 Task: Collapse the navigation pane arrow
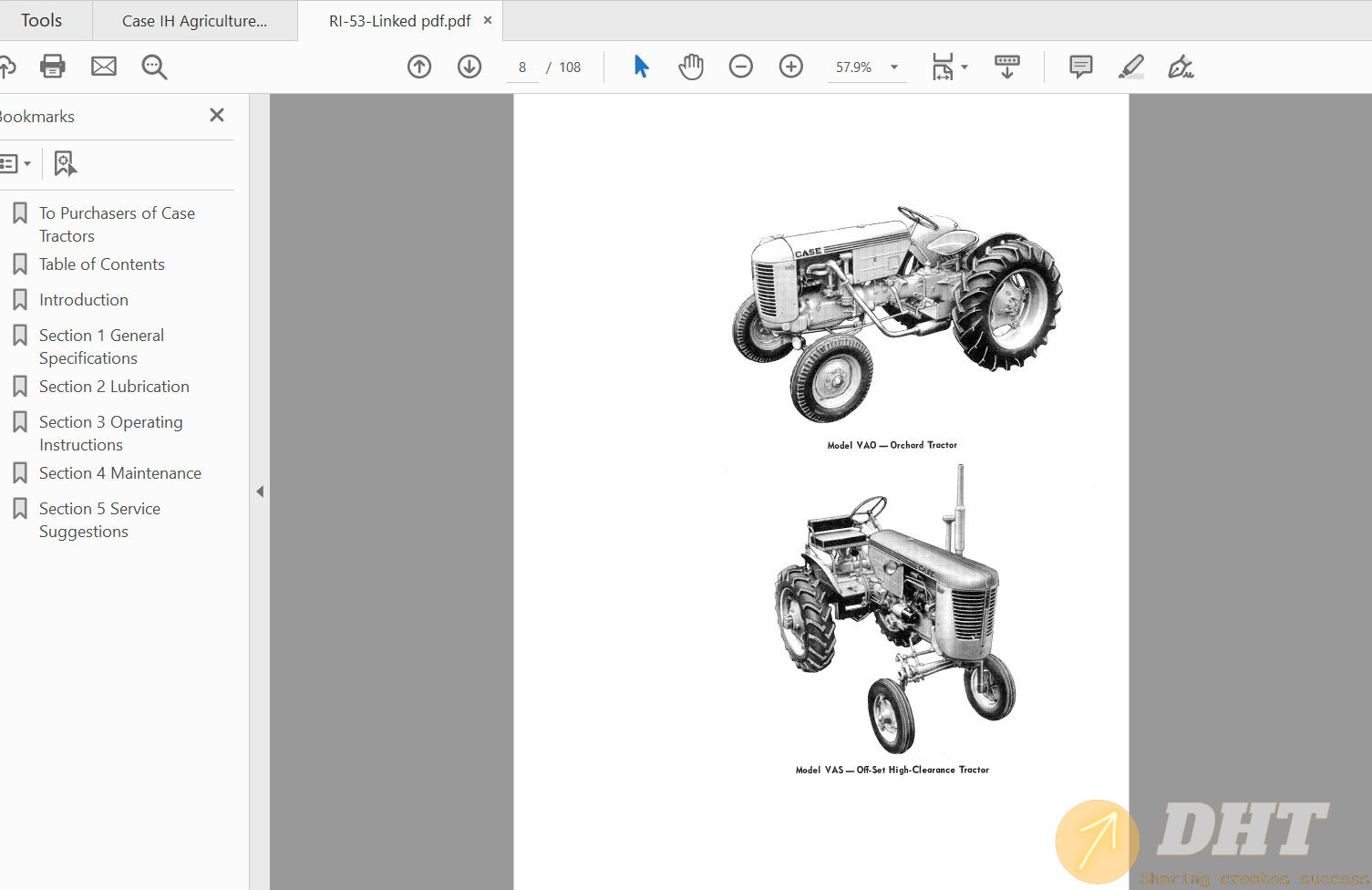tap(260, 492)
